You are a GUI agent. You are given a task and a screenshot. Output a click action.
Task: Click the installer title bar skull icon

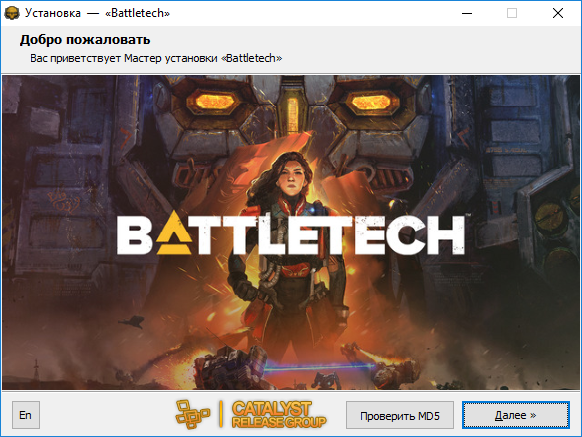[12, 13]
